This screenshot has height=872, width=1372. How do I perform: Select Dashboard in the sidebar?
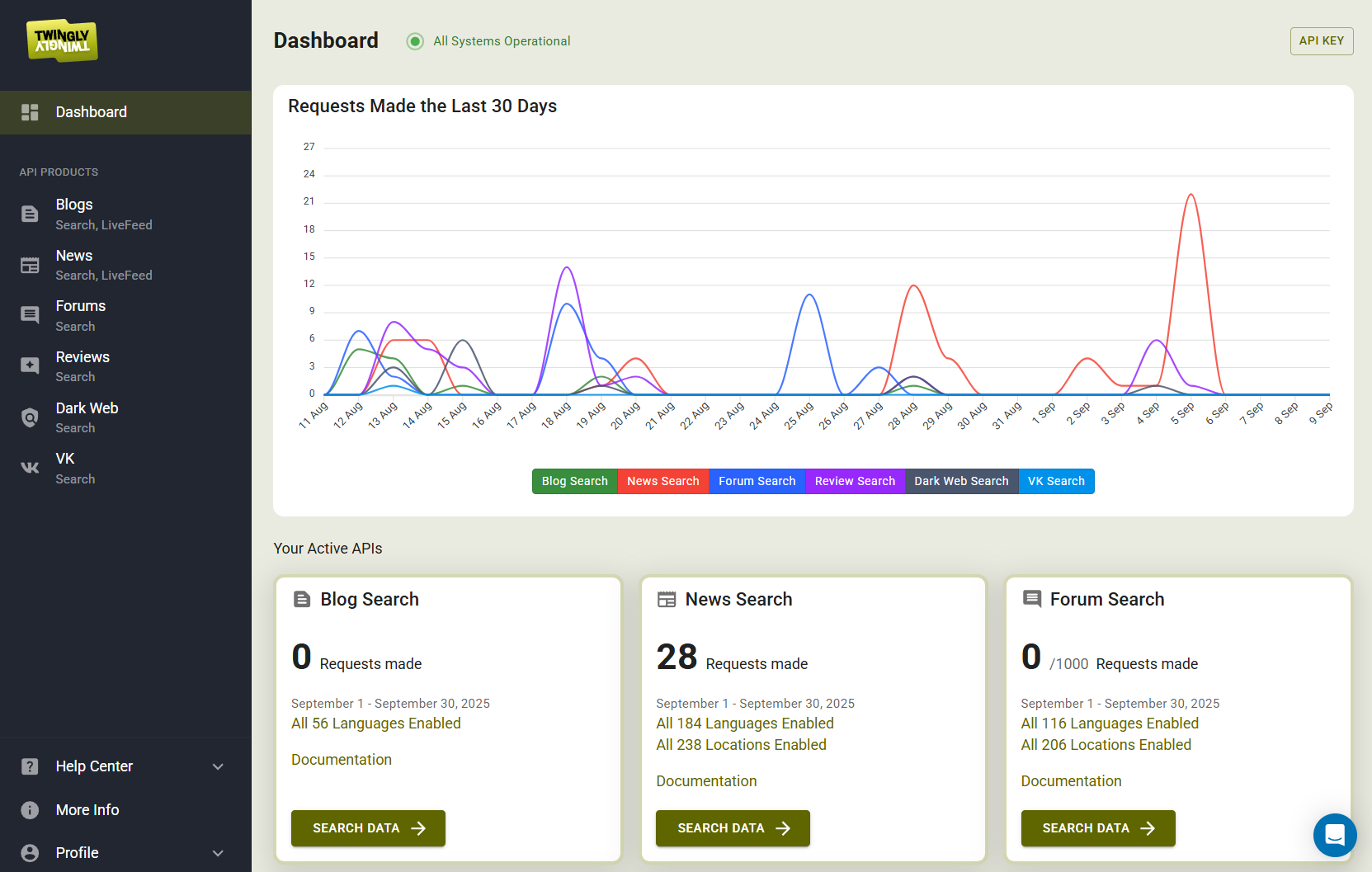[x=91, y=112]
